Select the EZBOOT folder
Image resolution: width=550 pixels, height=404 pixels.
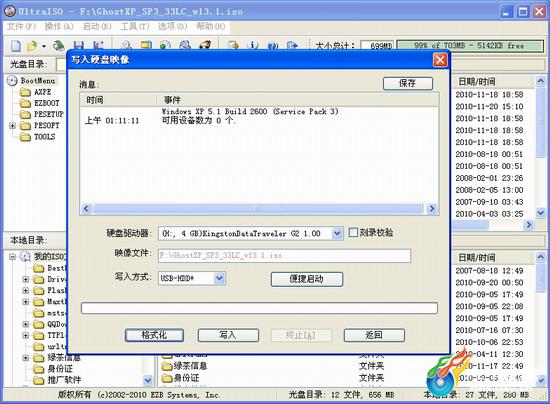pos(47,103)
